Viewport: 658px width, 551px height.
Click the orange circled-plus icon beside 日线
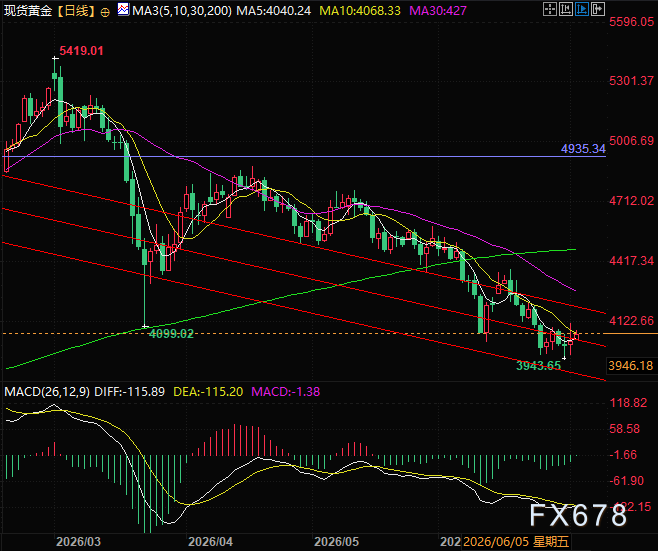click(105, 12)
